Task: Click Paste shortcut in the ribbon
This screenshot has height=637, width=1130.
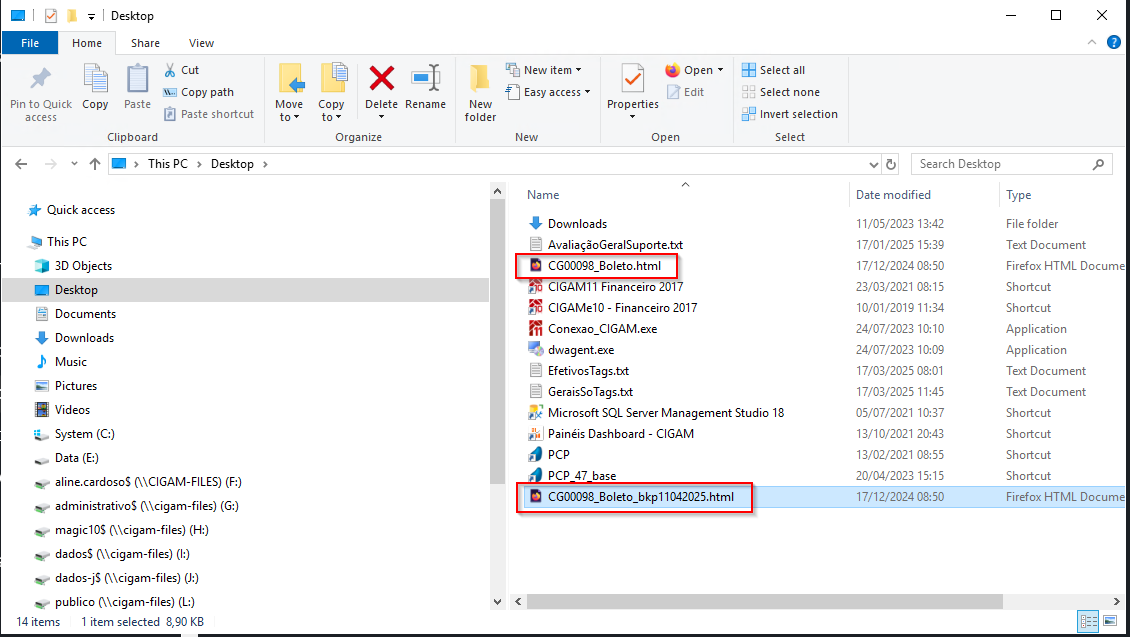Action: click(x=209, y=114)
